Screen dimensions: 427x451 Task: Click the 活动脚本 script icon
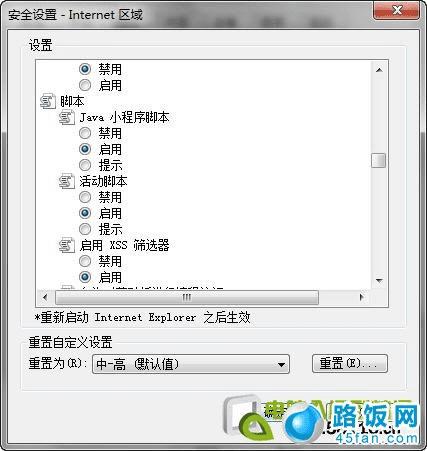coord(67,181)
